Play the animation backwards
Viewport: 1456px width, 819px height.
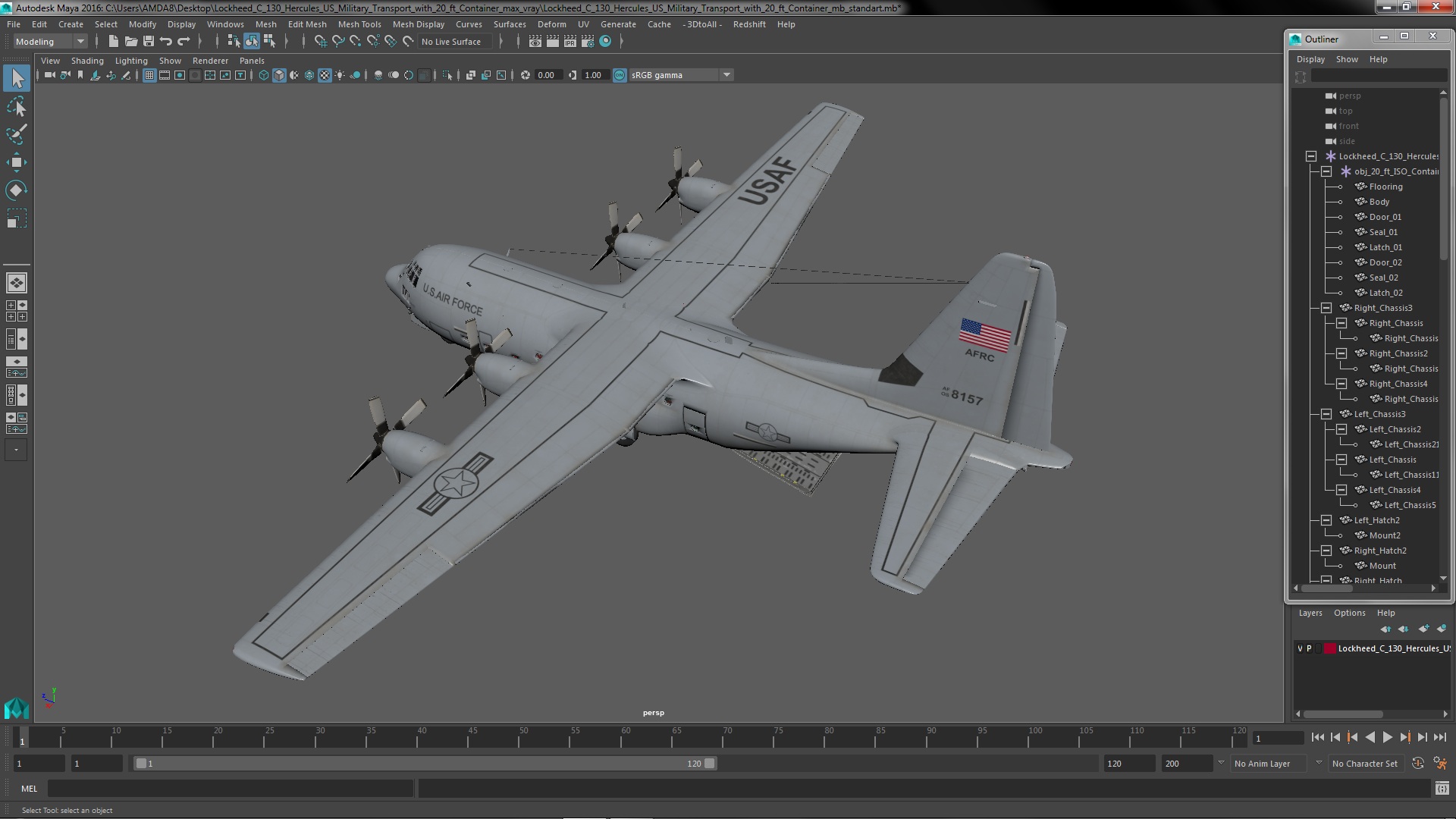[1370, 737]
